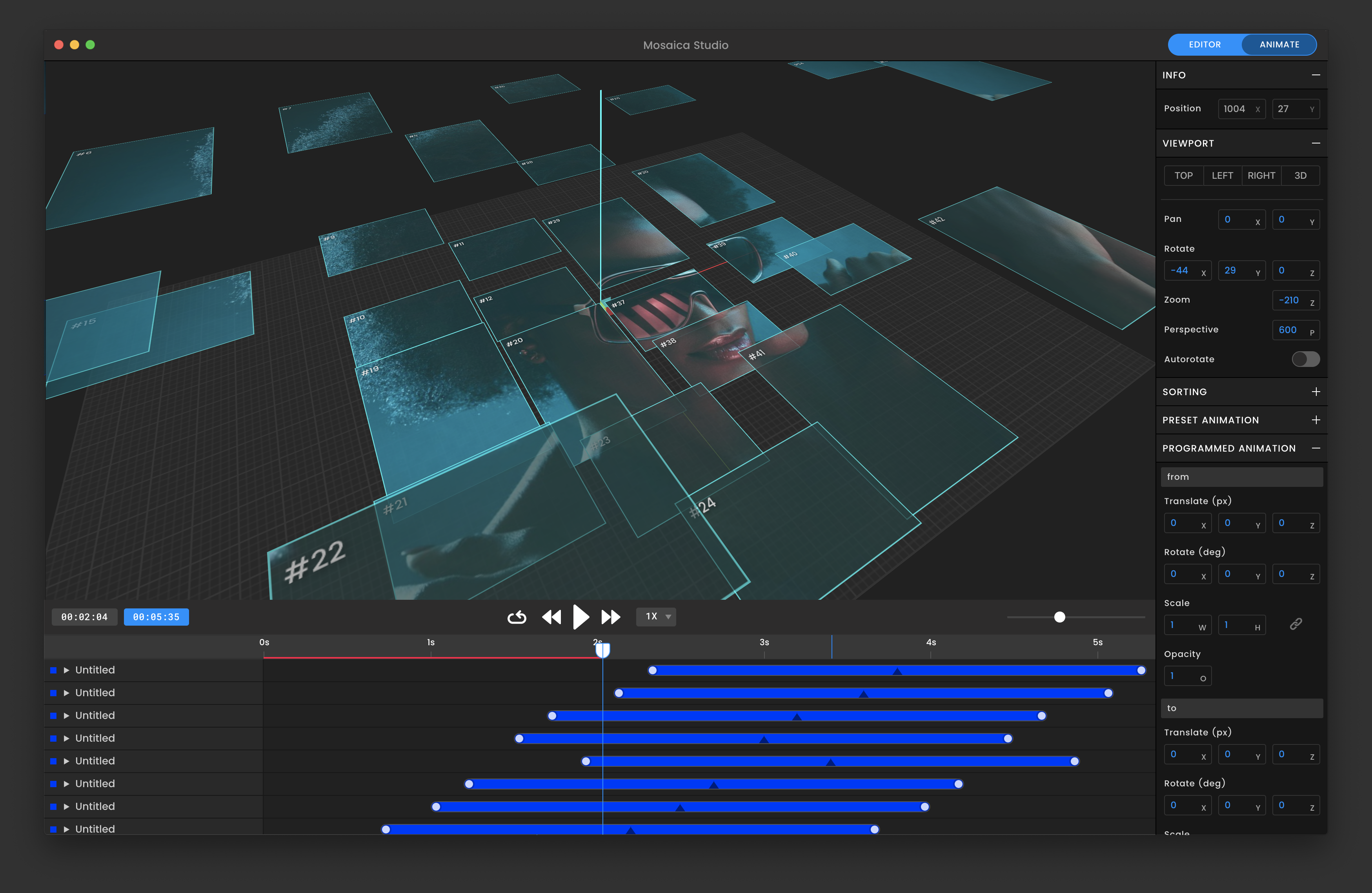Image resolution: width=1372 pixels, height=893 pixels.
Task: Click the rewind playback button
Action: tap(552, 617)
